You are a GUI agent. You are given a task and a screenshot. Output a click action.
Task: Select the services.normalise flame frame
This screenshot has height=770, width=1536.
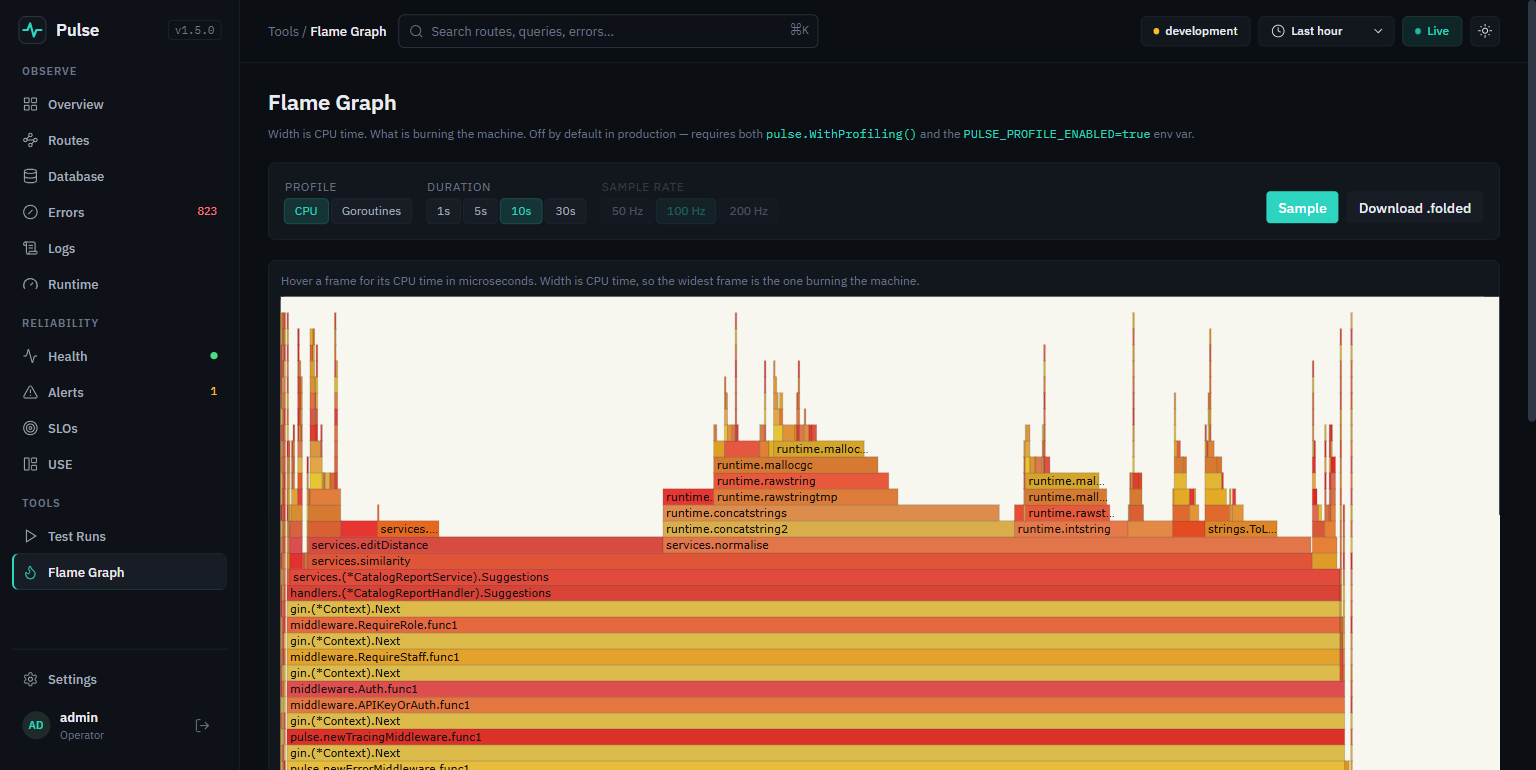click(987, 545)
